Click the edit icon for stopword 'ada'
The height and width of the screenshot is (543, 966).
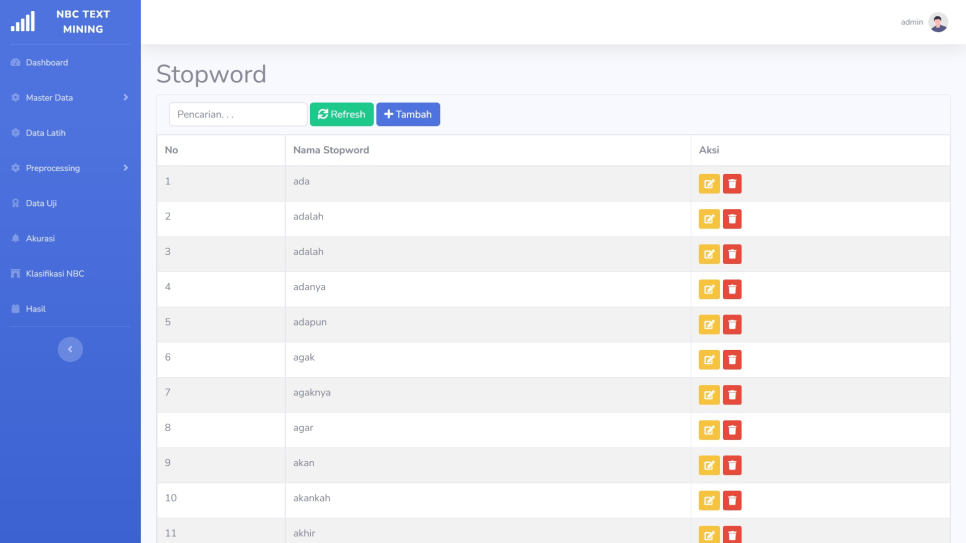click(x=709, y=184)
